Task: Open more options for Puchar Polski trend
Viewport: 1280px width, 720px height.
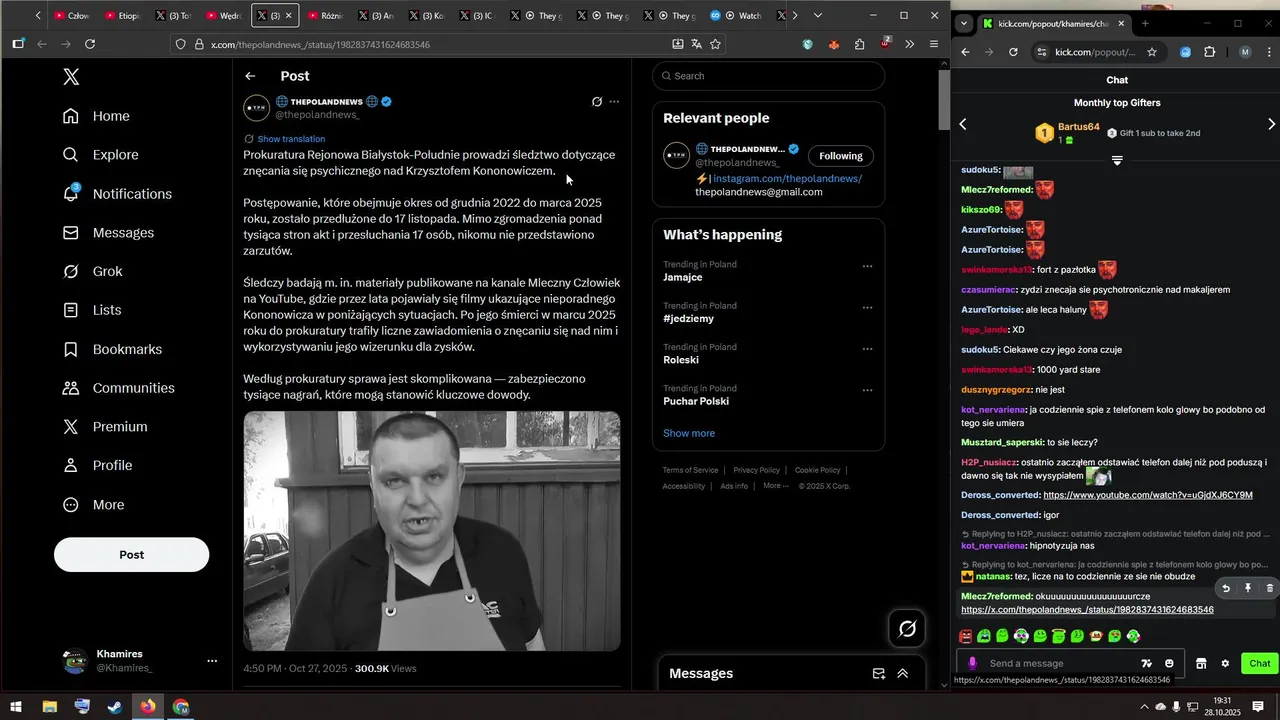Action: 867,390
